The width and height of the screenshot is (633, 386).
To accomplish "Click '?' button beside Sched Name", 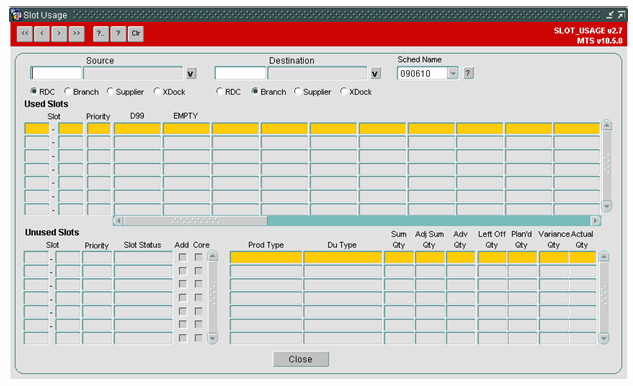I will click(468, 73).
